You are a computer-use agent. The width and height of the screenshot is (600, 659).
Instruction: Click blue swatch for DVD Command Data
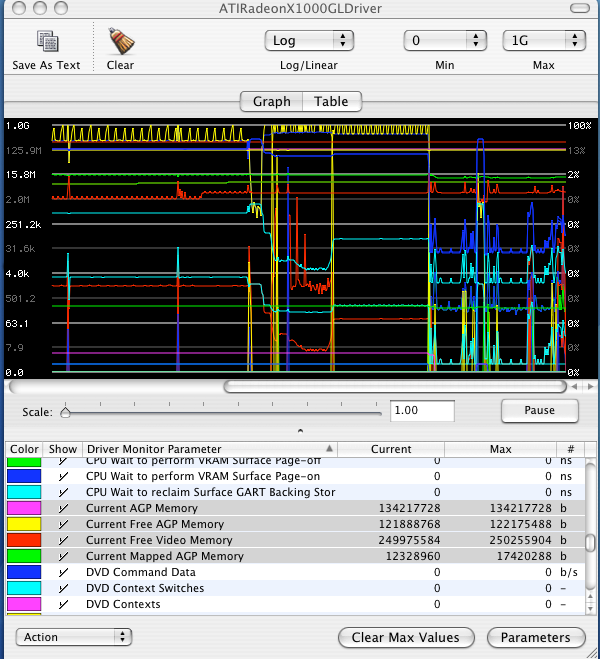pos(24,572)
